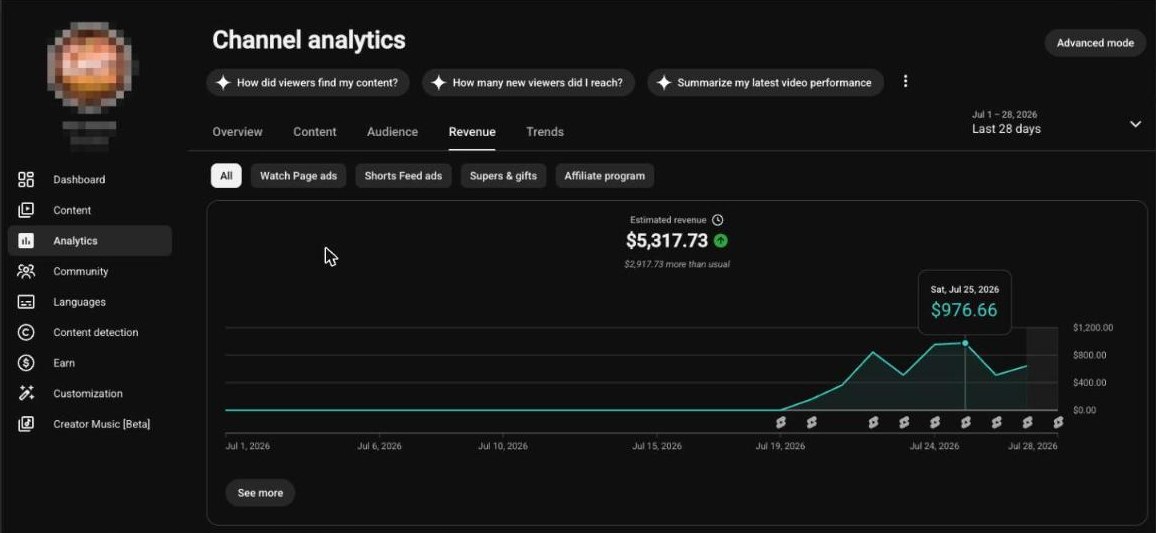1156x533 pixels.
Task: Click the clock icon beside Estimated revenue
Action: 718,220
